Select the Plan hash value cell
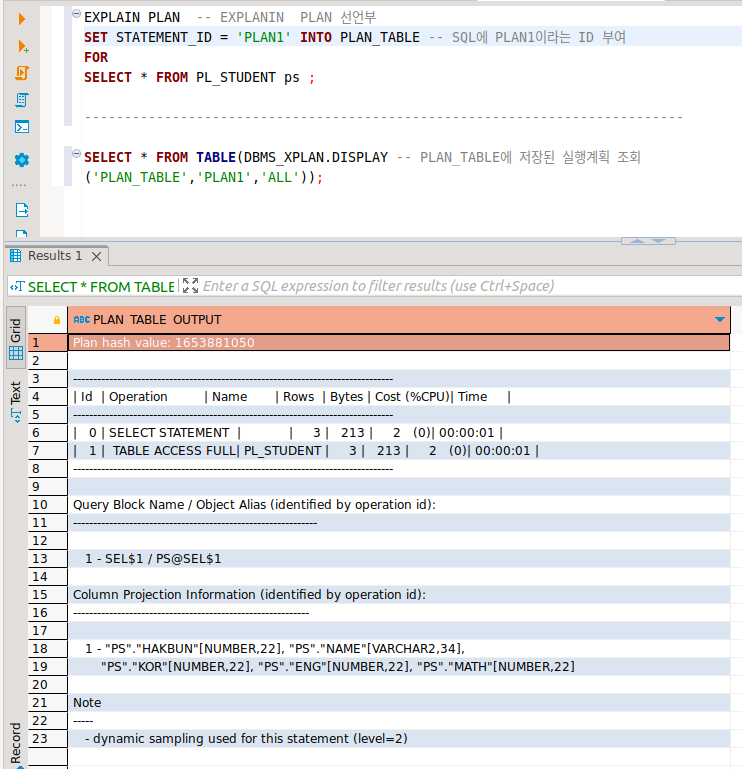The image size is (742, 769). point(399,342)
